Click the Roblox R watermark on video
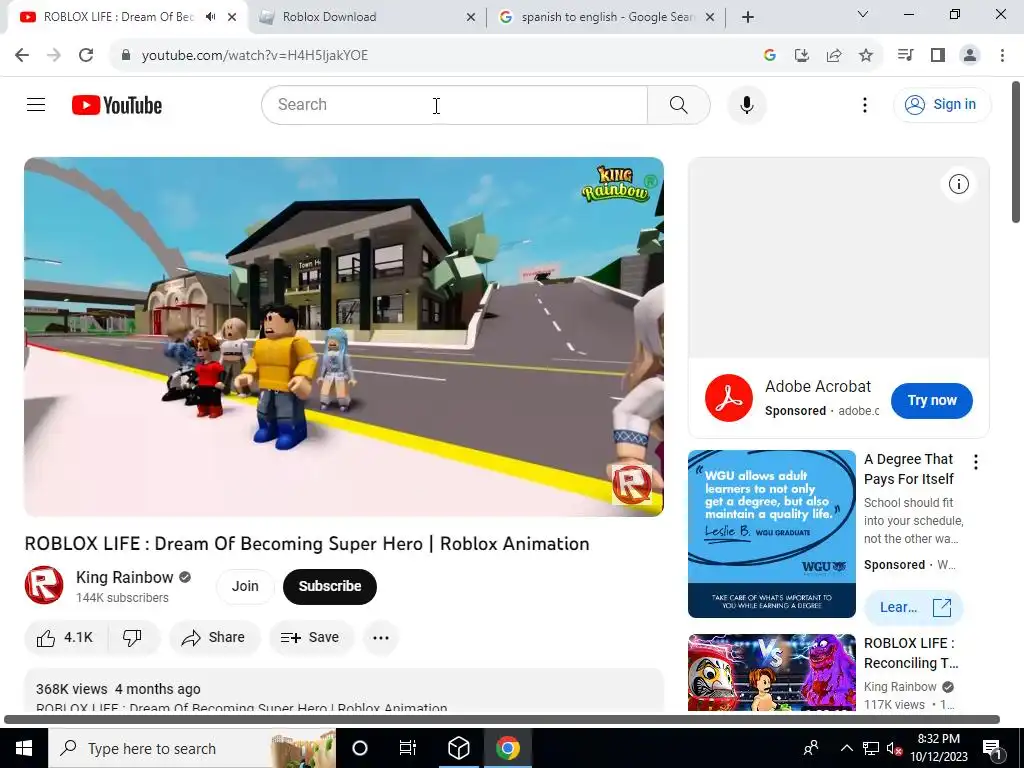The width and height of the screenshot is (1024, 768). pyautogui.click(x=631, y=484)
